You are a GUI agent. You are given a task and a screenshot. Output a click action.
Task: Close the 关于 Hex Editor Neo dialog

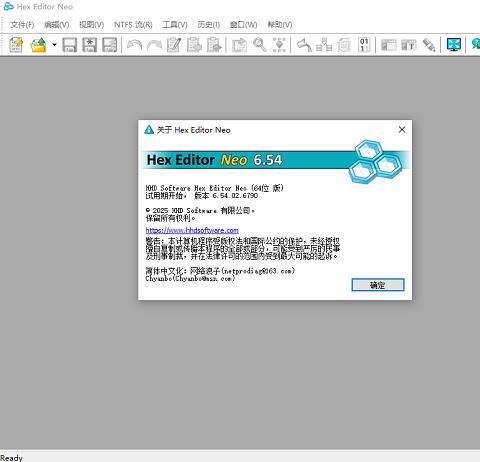402,130
